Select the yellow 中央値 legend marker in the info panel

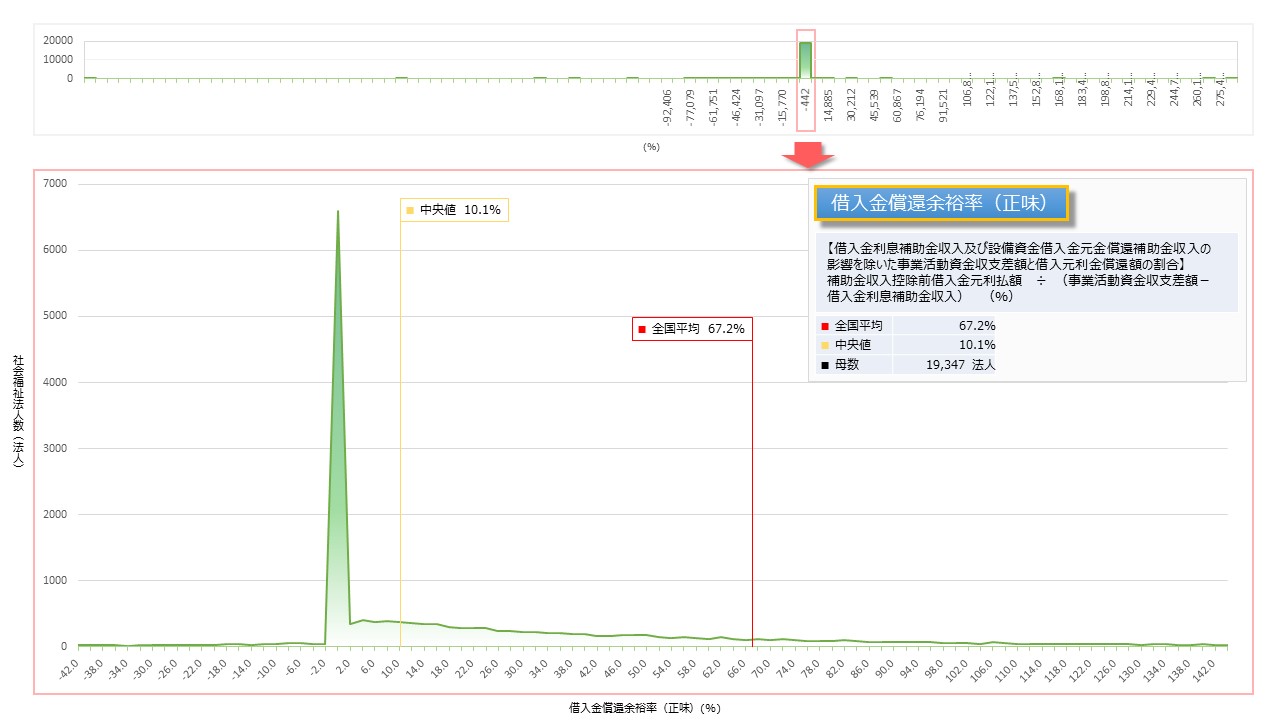tap(824, 345)
